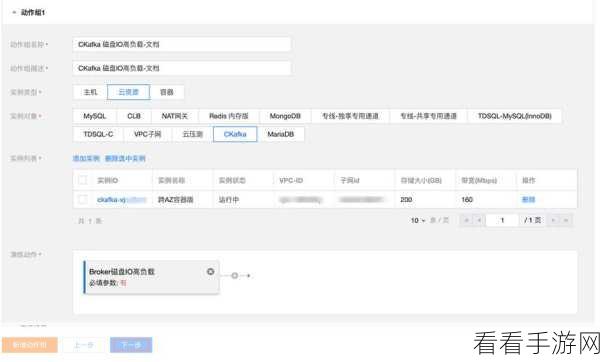The width and height of the screenshot is (600, 362).
Task: Select the 主机 instance type tab
Action: 90,92
